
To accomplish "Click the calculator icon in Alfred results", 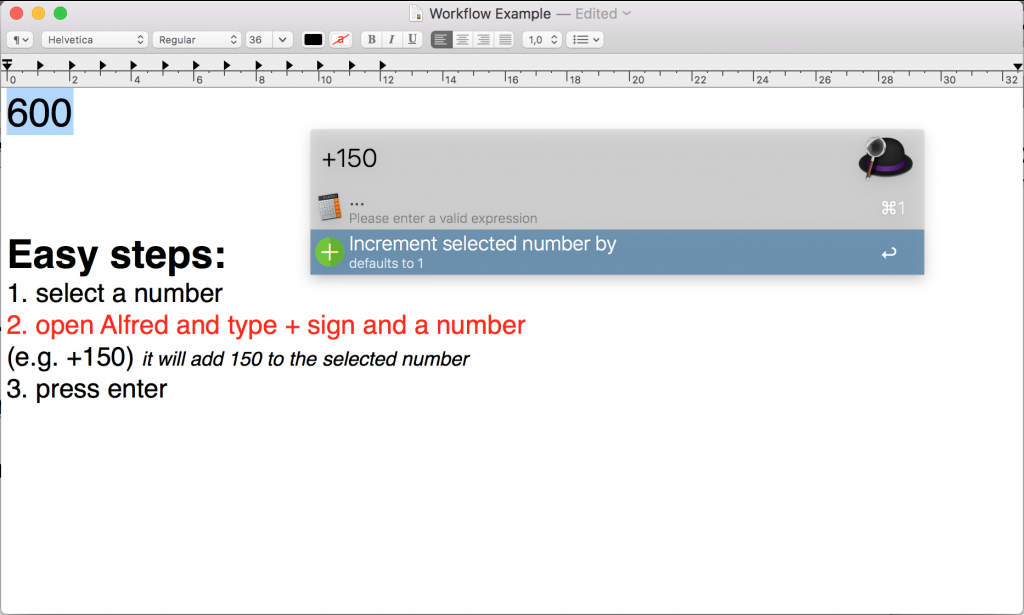I will (x=329, y=208).
